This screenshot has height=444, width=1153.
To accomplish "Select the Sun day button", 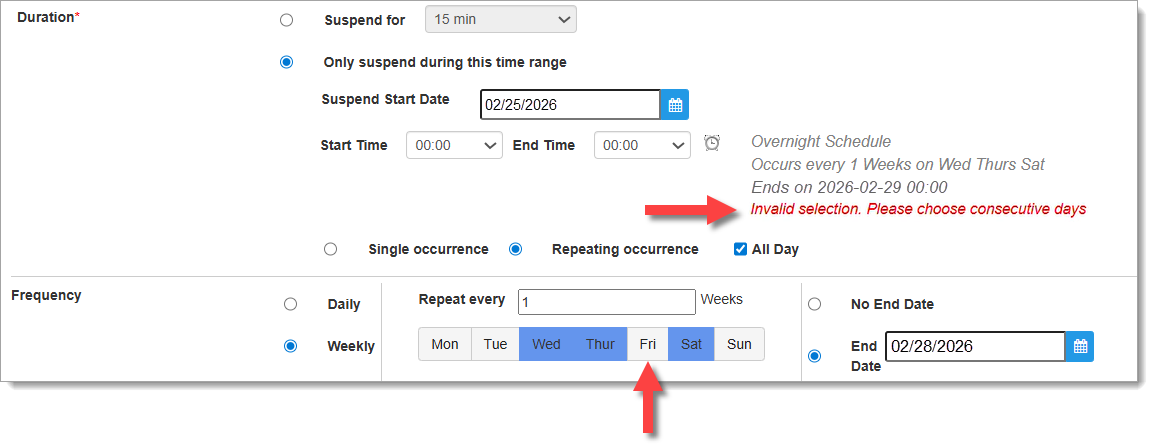I will (739, 344).
